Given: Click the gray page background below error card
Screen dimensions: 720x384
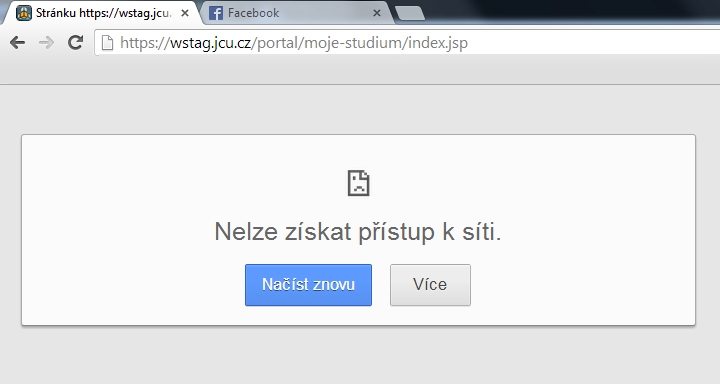Looking at the screenshot, I should click(x=360, y=356).
